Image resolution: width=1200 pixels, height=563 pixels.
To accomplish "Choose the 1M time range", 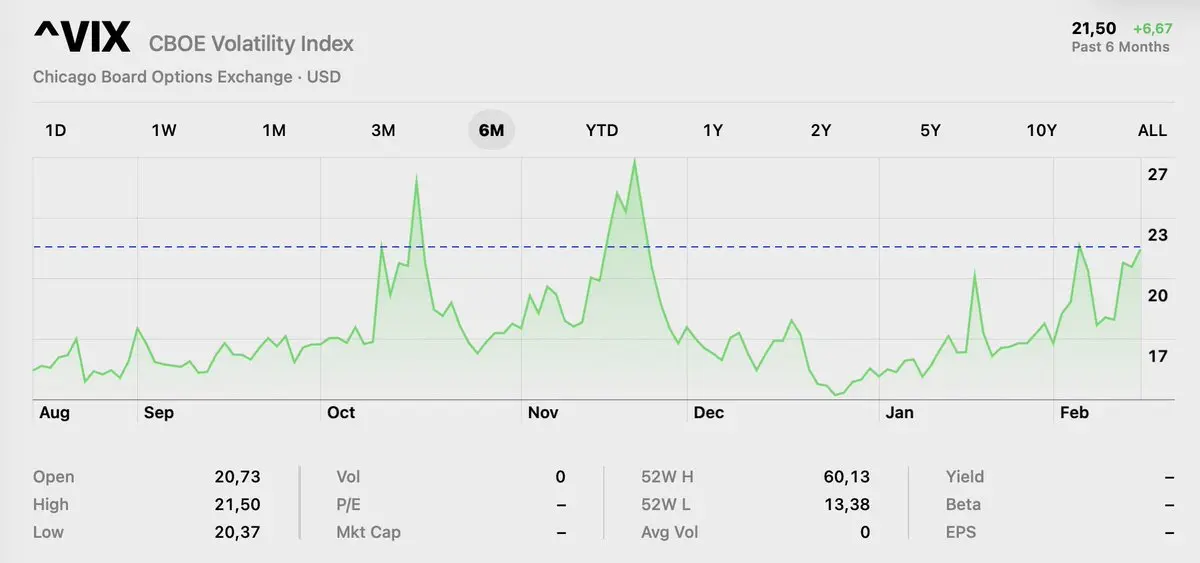I will pyautogui.click(x=274, y=130).
